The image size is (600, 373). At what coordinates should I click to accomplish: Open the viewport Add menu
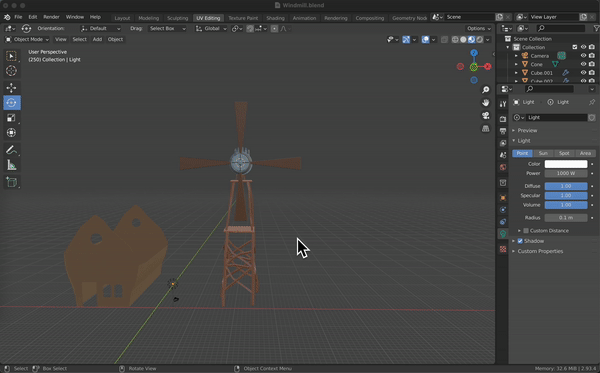97,39
